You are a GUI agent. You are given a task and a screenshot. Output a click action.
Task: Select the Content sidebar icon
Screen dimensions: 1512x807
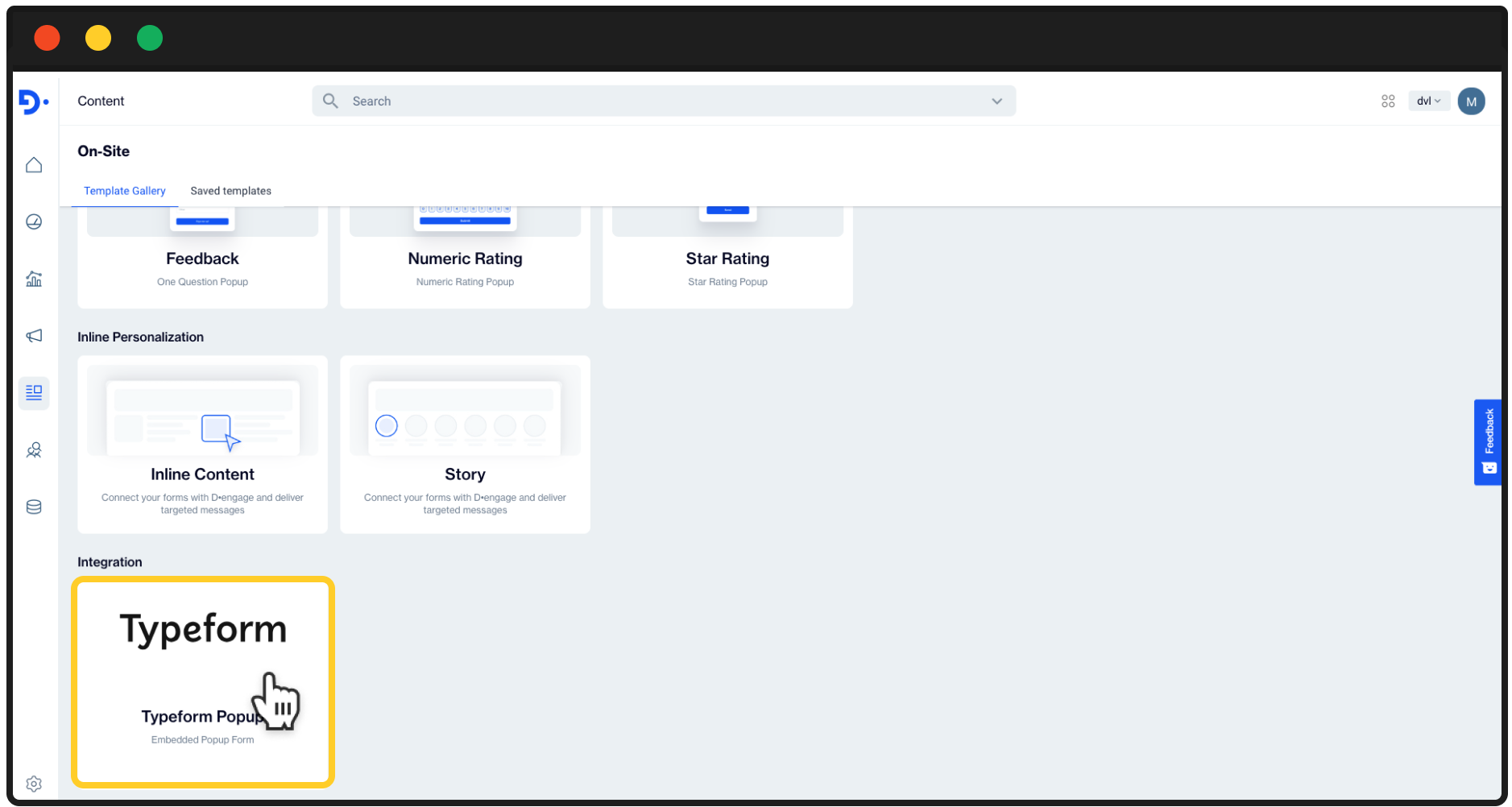click(34, 393)
